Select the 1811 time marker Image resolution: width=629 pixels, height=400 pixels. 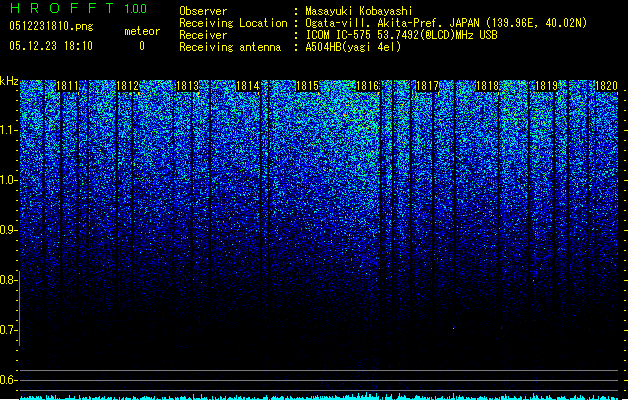coord(67,86)
